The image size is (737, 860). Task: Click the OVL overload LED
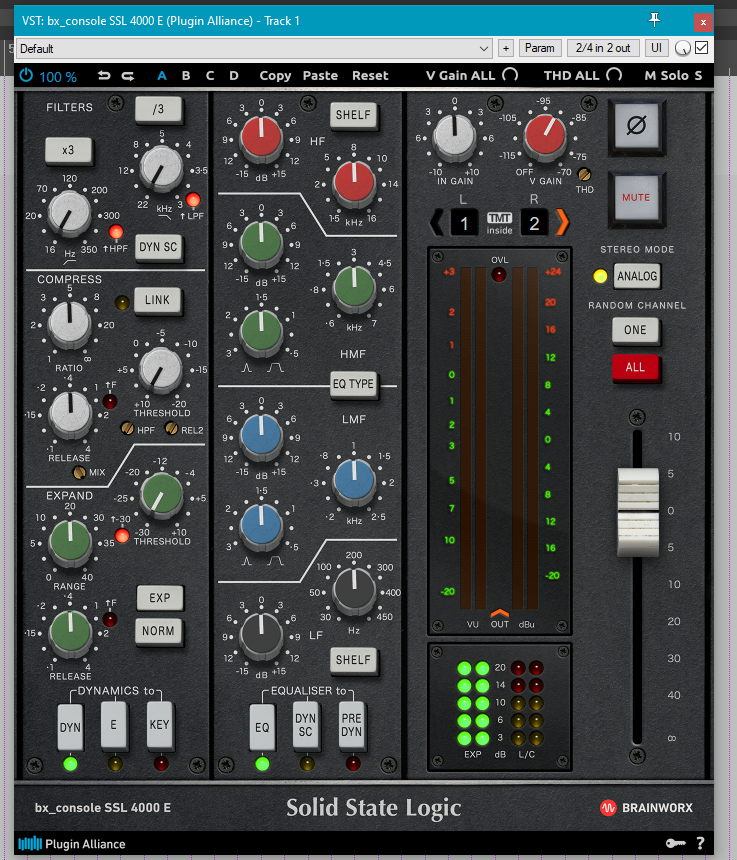[498, 274]
